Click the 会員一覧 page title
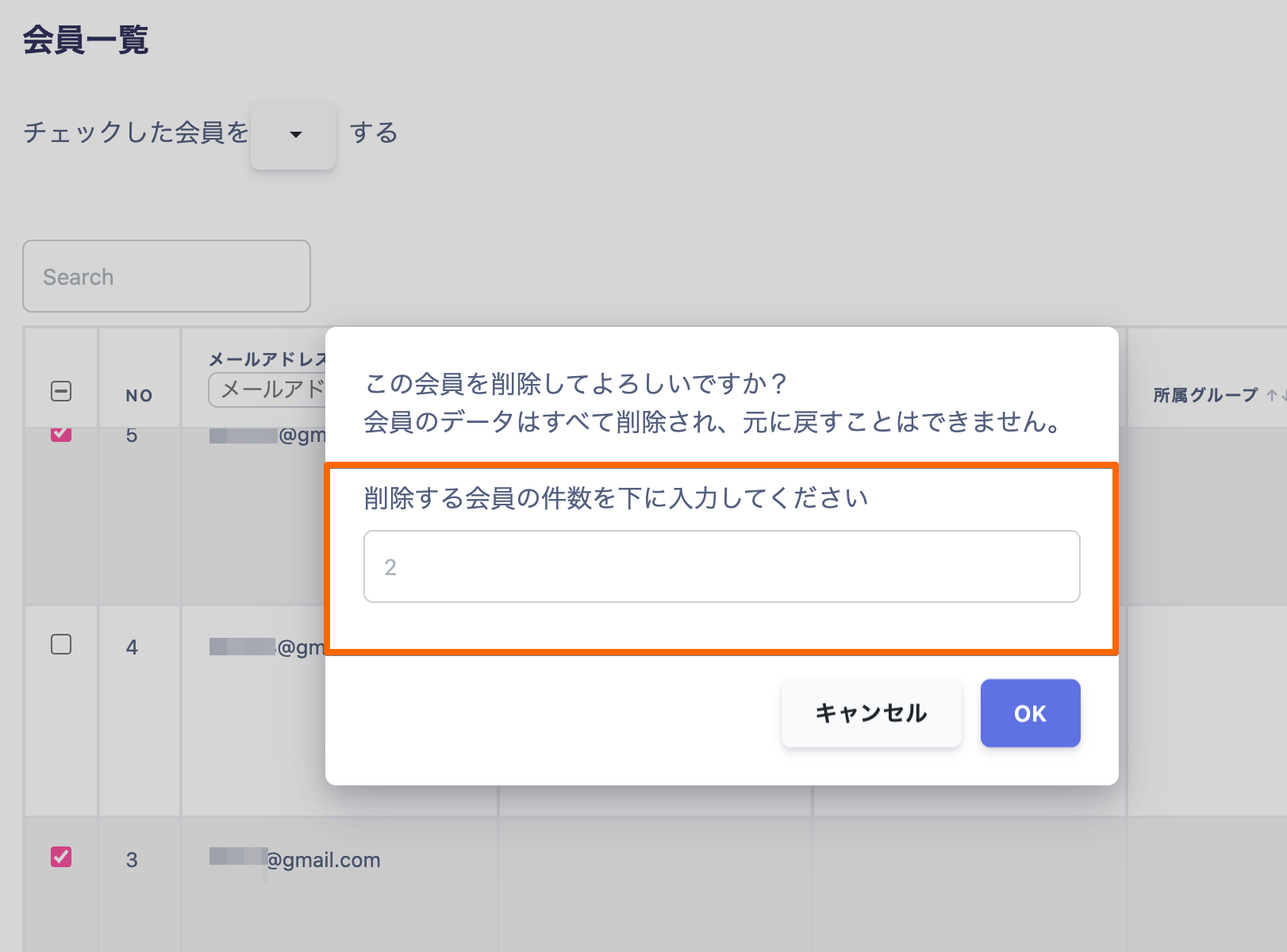The image size is (1287, 952). (86, 40)
